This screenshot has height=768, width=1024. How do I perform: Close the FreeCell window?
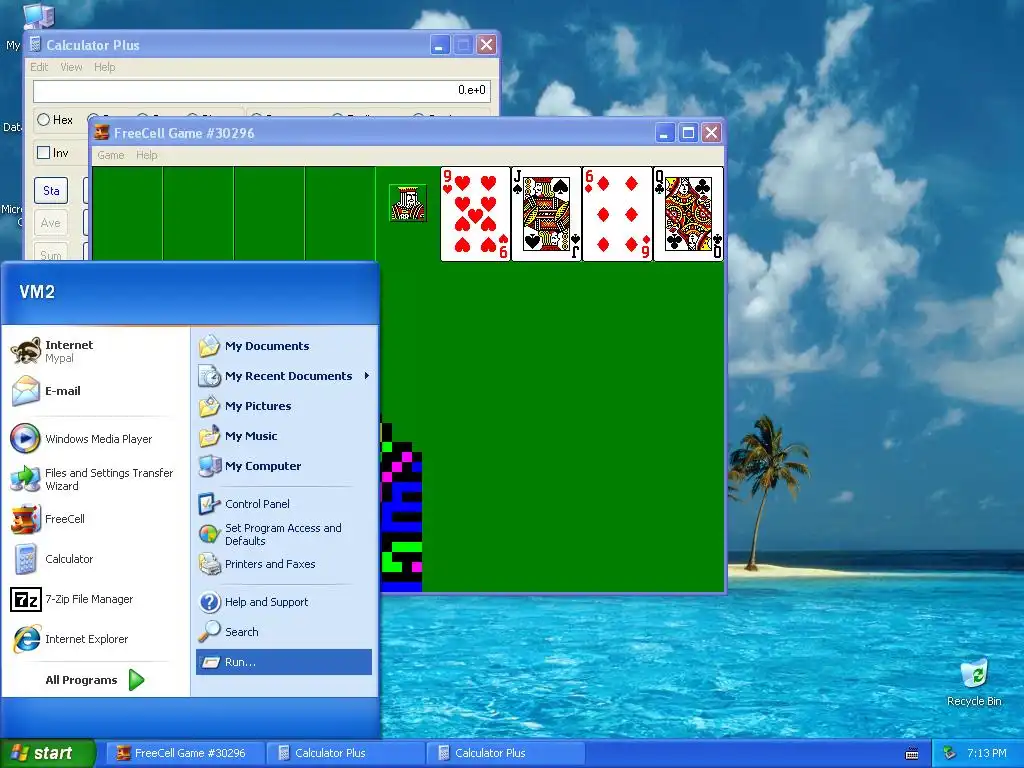click(x=711, y=133)
